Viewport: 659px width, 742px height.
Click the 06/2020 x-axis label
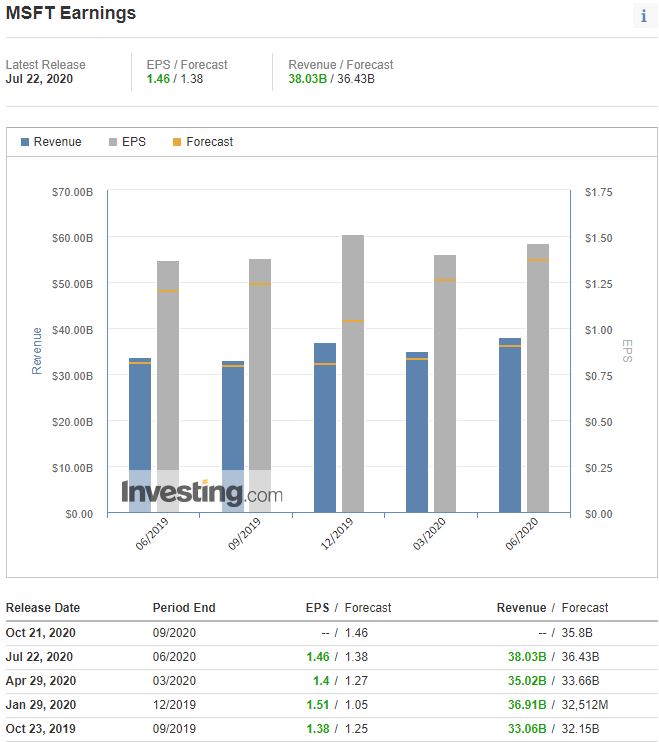522,534
